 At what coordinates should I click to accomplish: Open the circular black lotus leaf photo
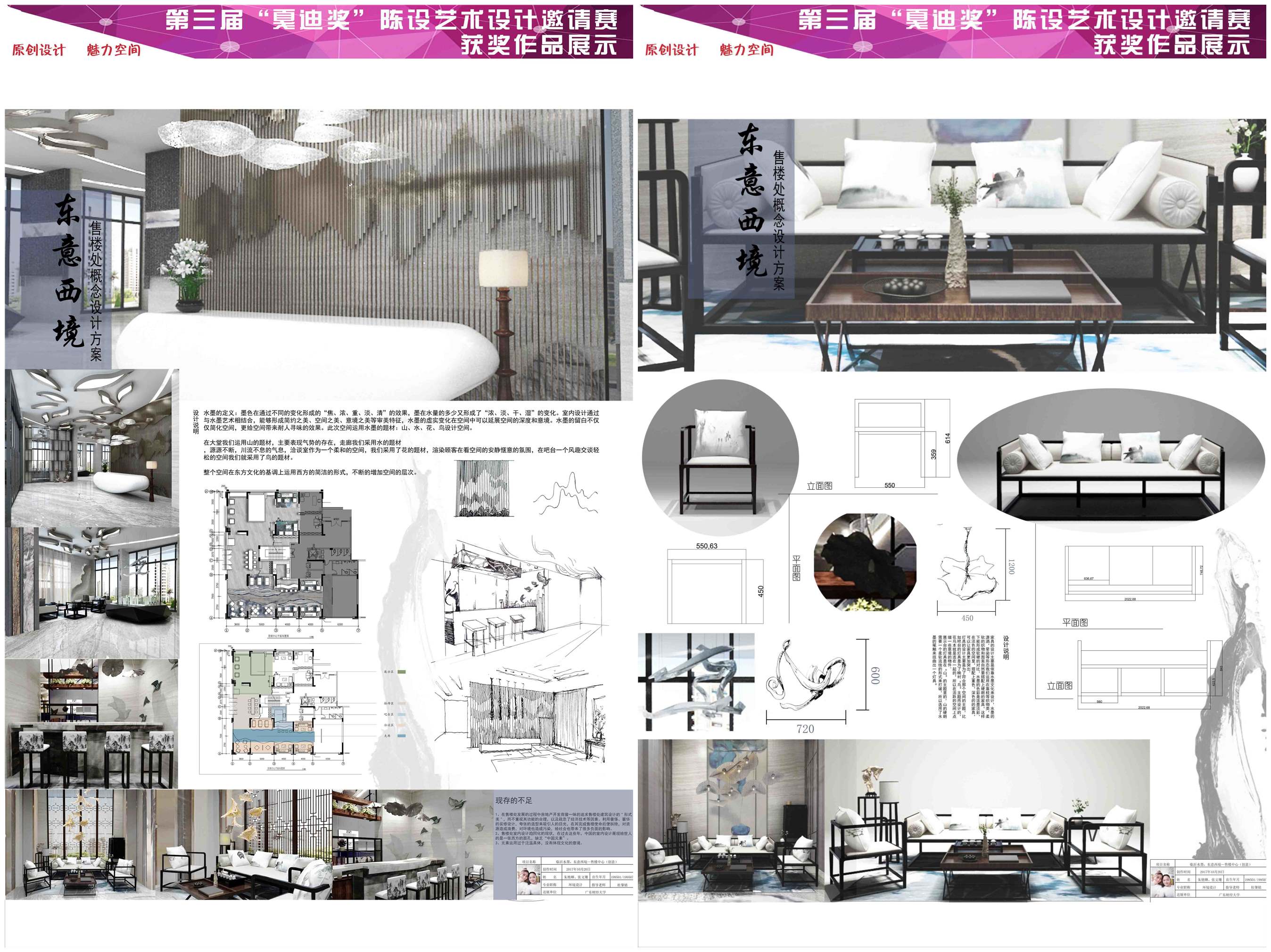[866, 562]
